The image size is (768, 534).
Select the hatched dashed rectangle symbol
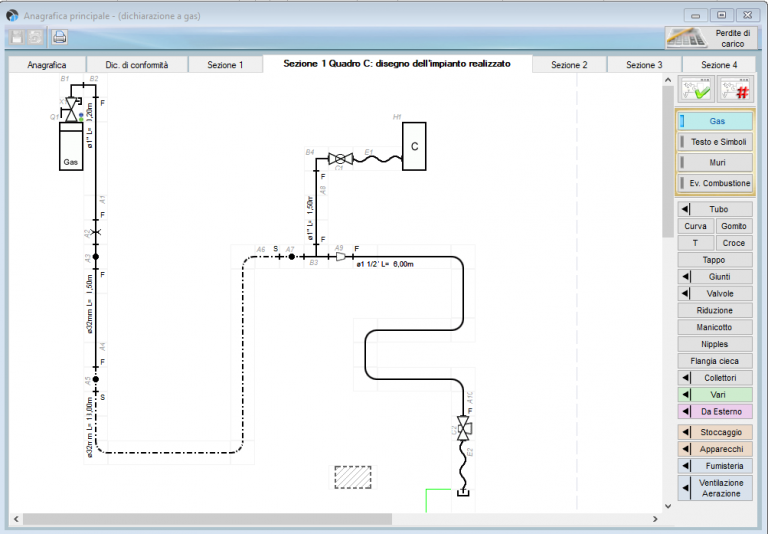tap(353, 477)
